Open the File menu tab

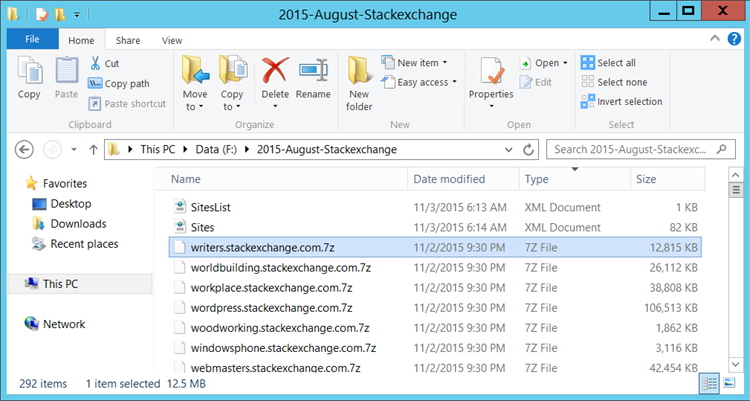(32, 40)
